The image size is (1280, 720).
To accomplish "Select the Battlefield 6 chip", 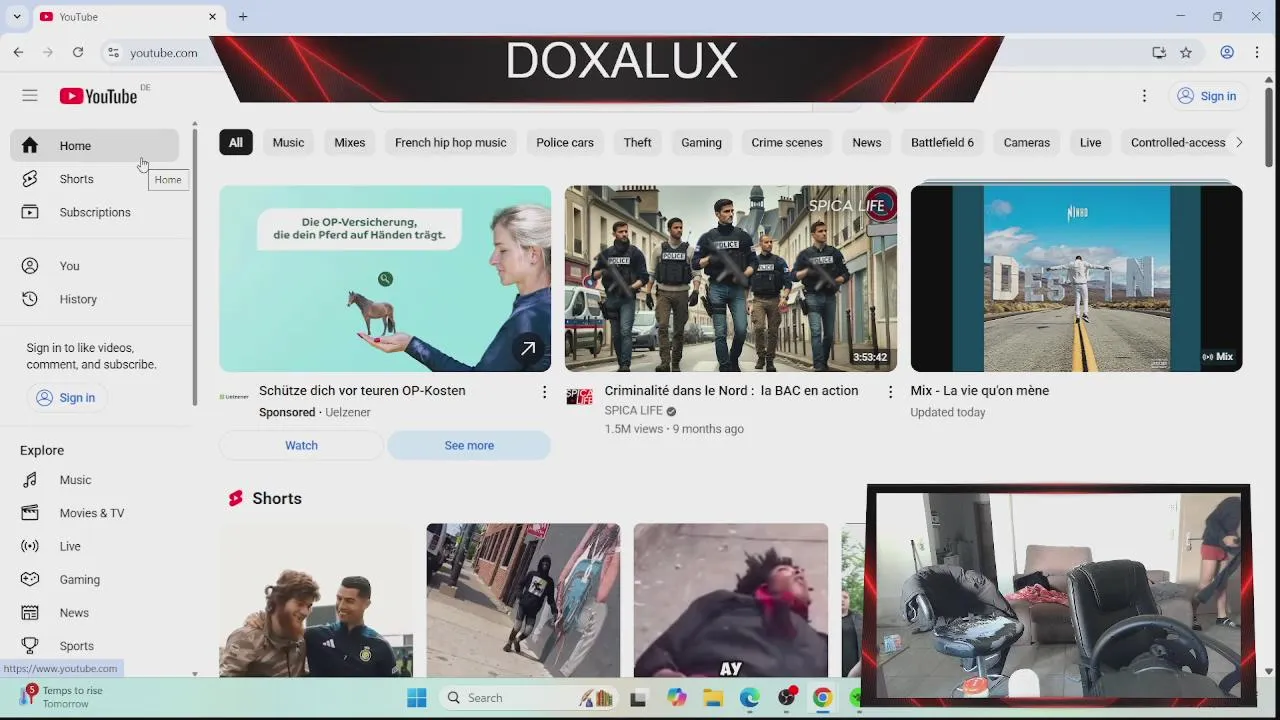I will (x=942, y=143).
